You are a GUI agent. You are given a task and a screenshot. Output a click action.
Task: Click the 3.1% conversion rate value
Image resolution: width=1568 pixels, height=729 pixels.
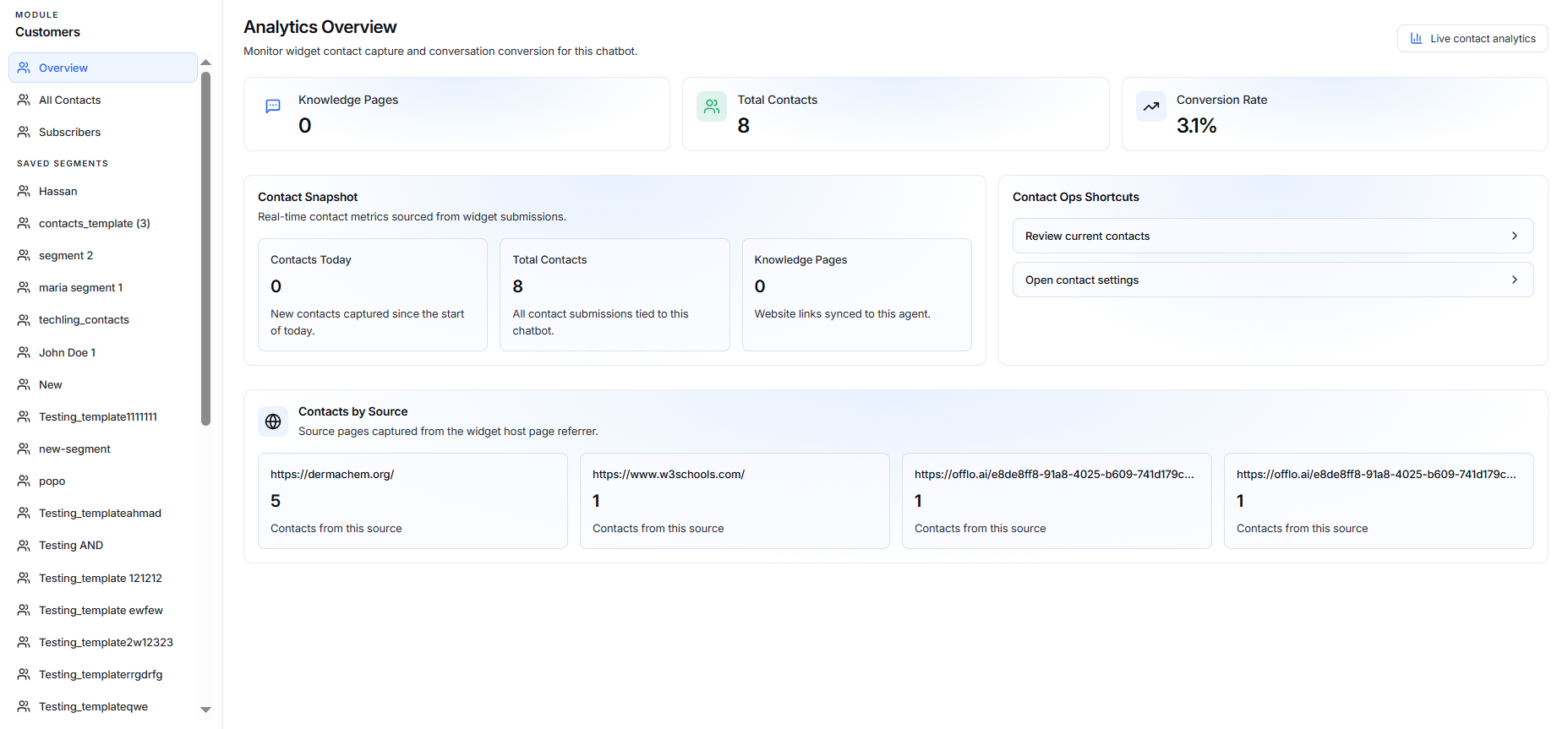(1196, 126)
